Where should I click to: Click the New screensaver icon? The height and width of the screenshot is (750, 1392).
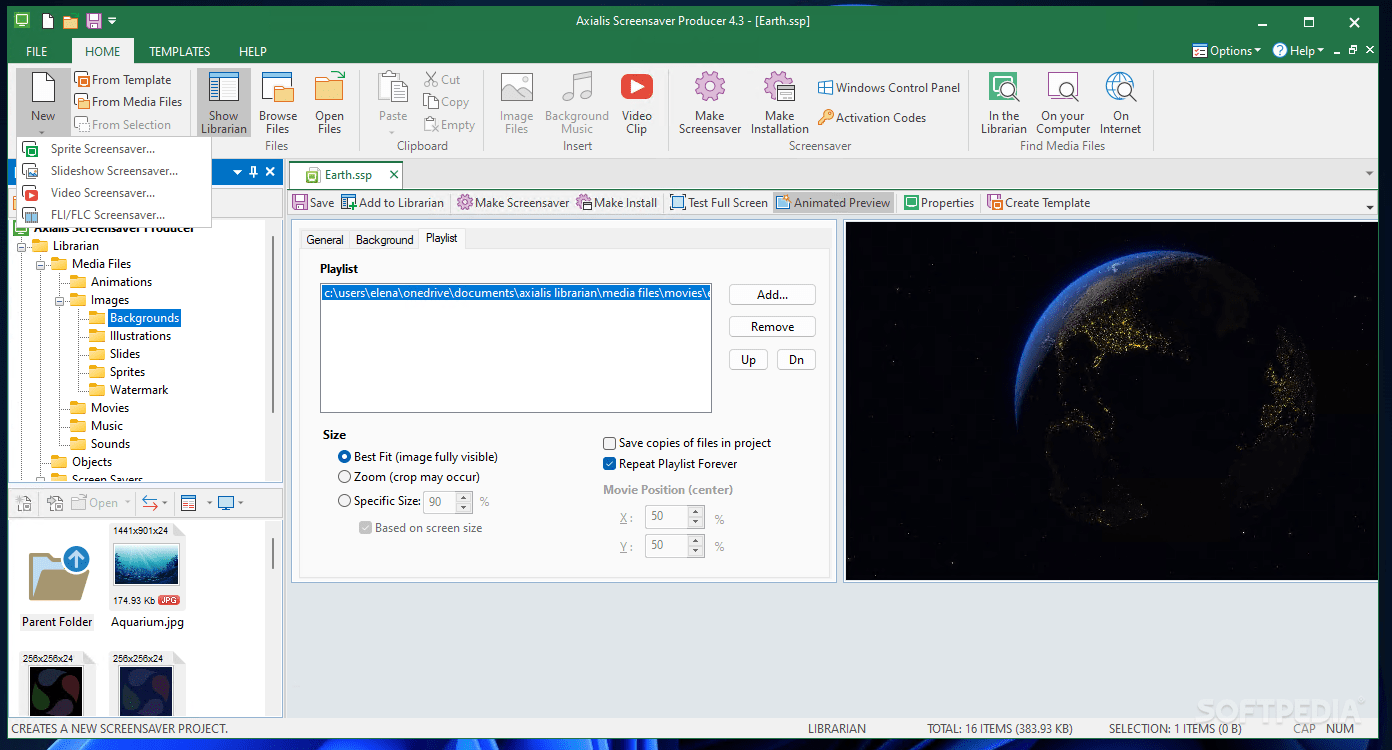pyautogui.click(x=43, y=88)
